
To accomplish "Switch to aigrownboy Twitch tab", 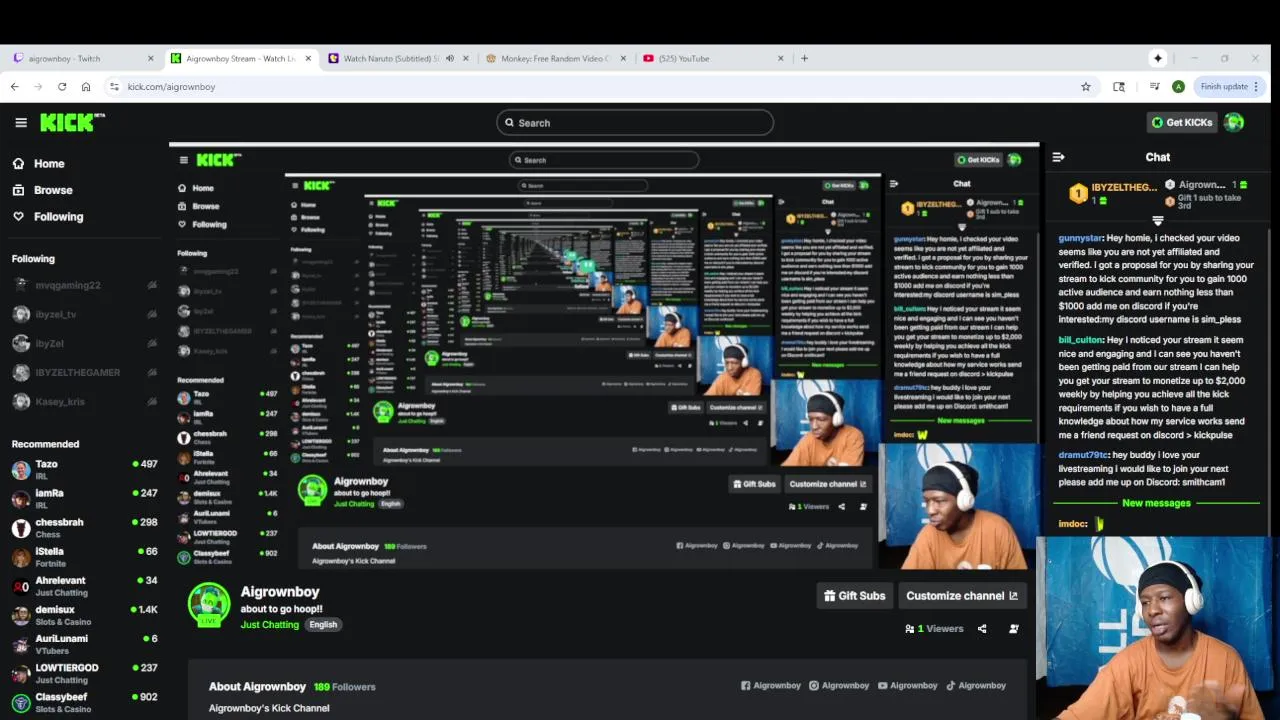I will 83,58.
